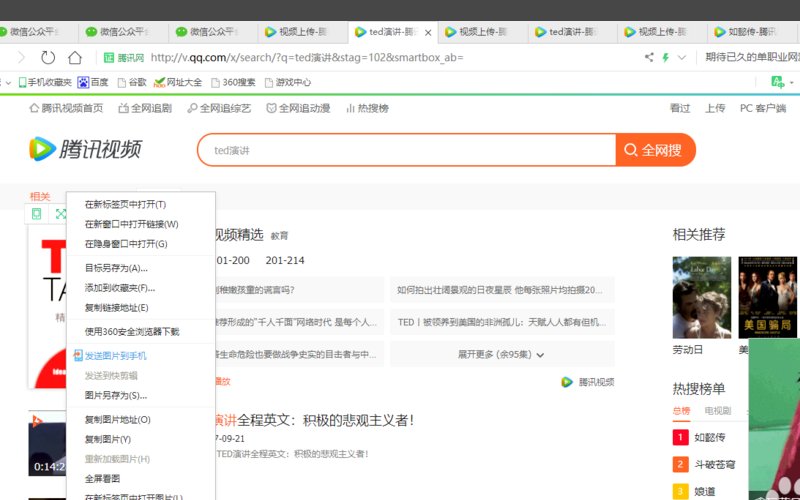Switch to the first 微信公众平台 tab
The image size is (800, 500).
coord(34,32)
